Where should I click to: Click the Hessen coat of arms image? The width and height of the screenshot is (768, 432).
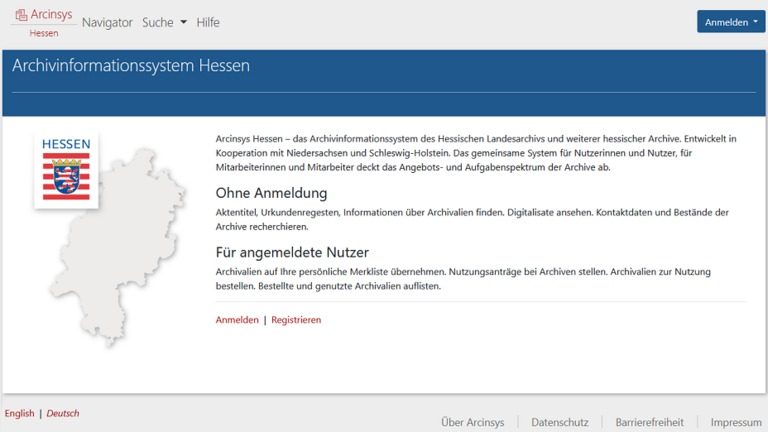[x=66, y=169]
